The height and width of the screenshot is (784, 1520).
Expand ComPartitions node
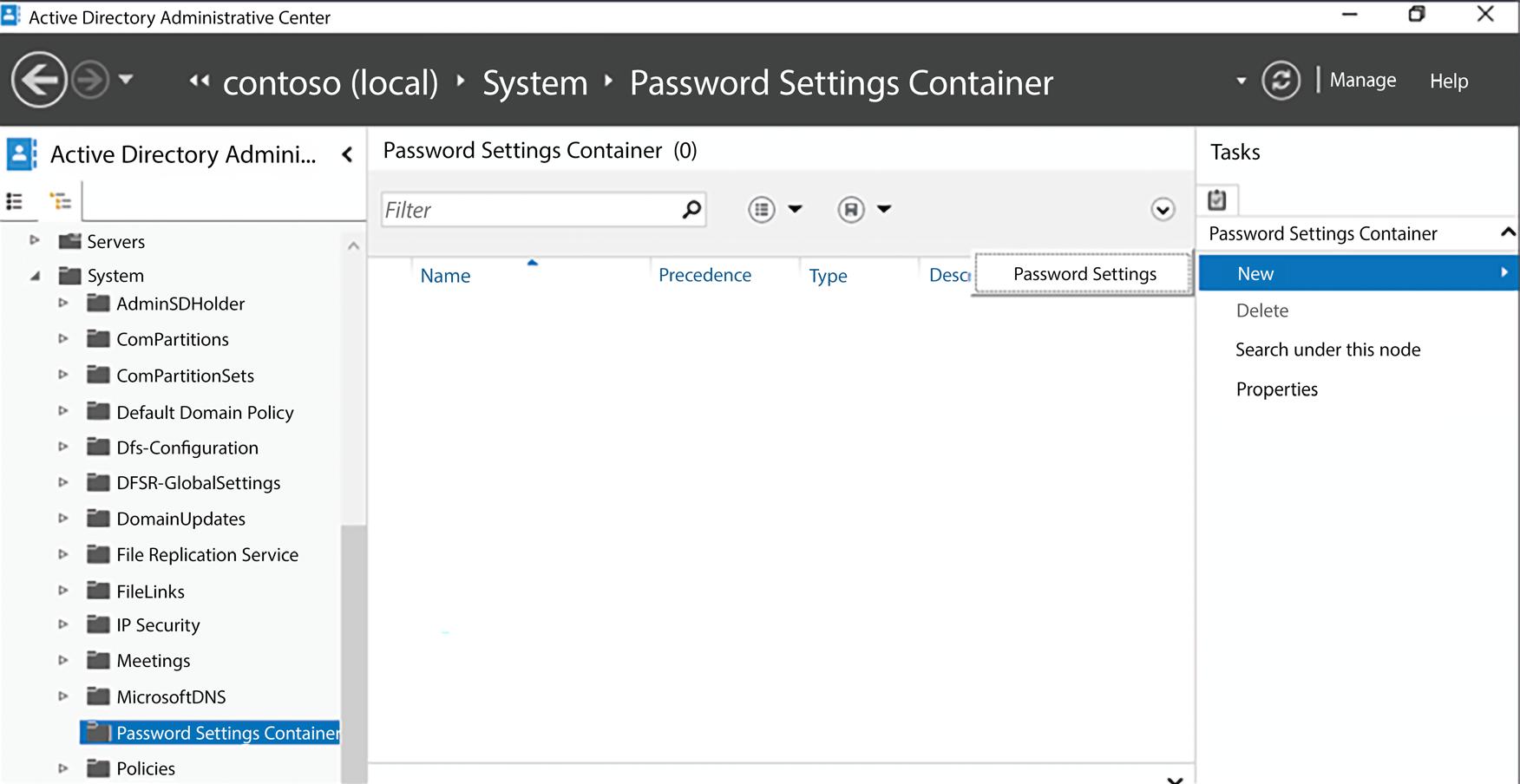[x=63, y=338]
